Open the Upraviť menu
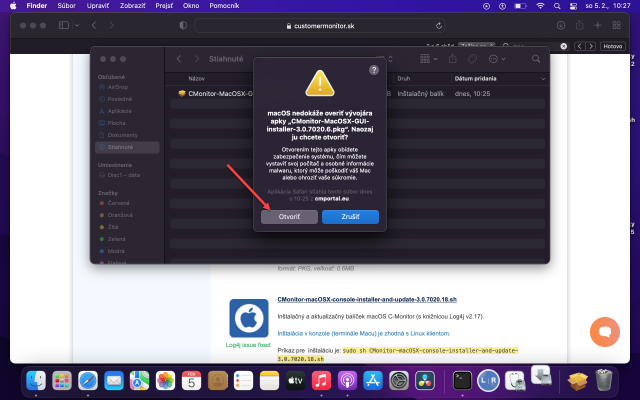The image size is (640, 400). 98,6
